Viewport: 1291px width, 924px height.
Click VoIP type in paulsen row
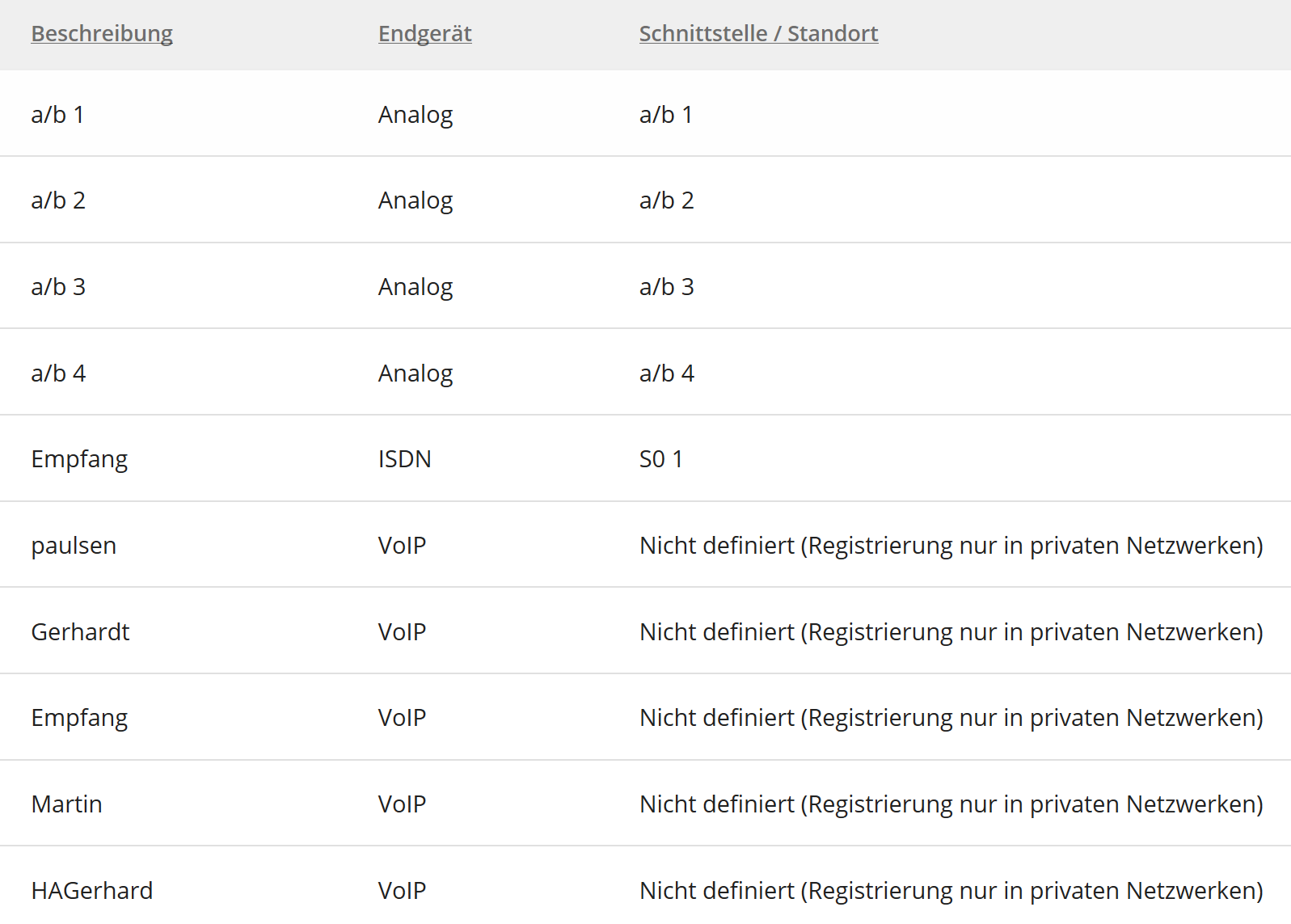click(x=402, y=546)
